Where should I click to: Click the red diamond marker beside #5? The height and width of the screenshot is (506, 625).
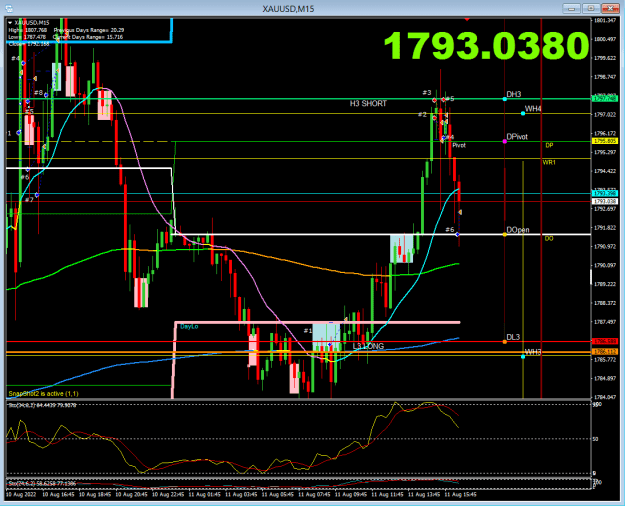pyautogui.click(x=444, y=99)
